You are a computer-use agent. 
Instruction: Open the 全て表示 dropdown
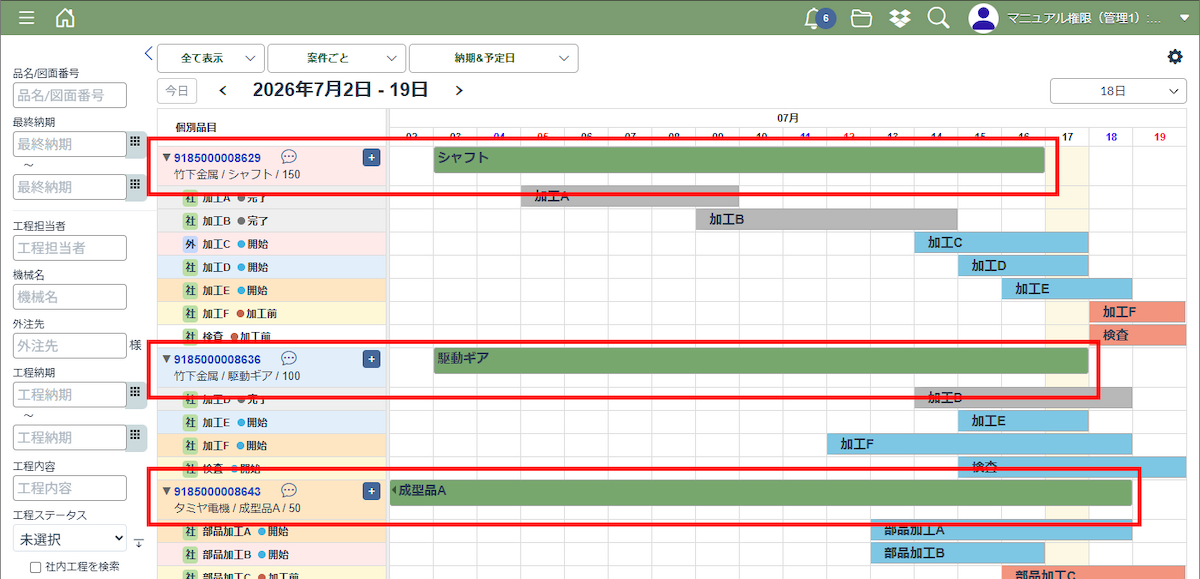[210, 58]
